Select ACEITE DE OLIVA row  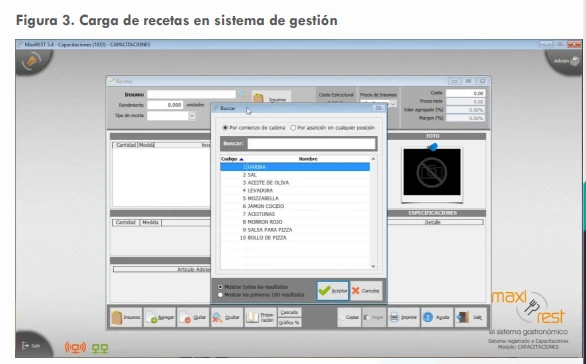click(295, 183)
